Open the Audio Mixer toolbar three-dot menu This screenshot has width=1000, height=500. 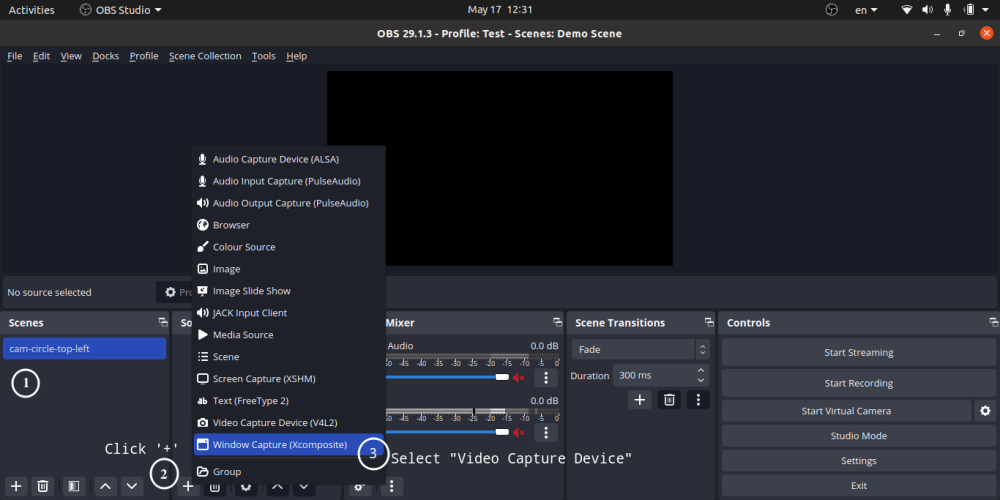tap(392, 487)
